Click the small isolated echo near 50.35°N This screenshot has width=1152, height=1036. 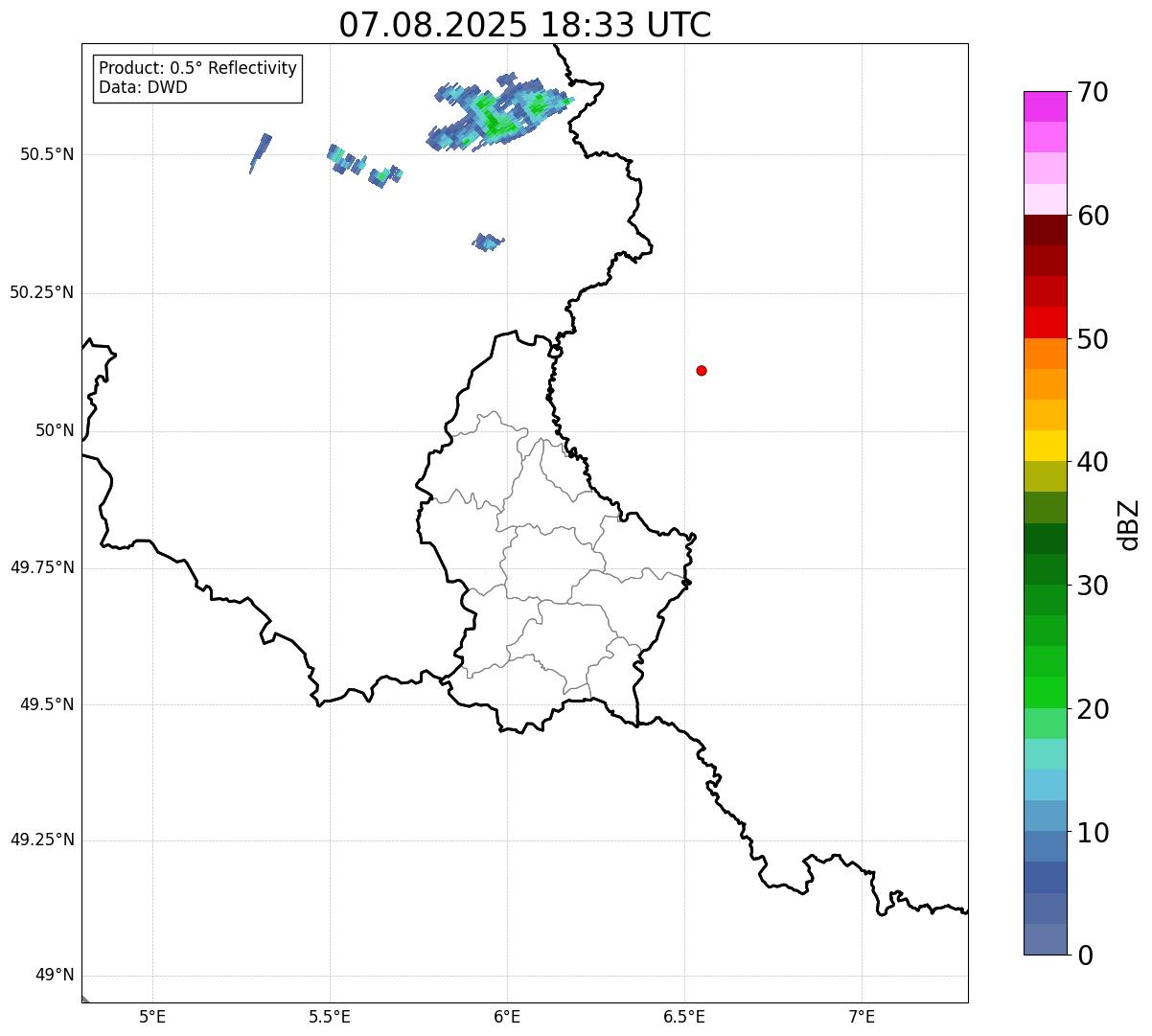[488, 242]
